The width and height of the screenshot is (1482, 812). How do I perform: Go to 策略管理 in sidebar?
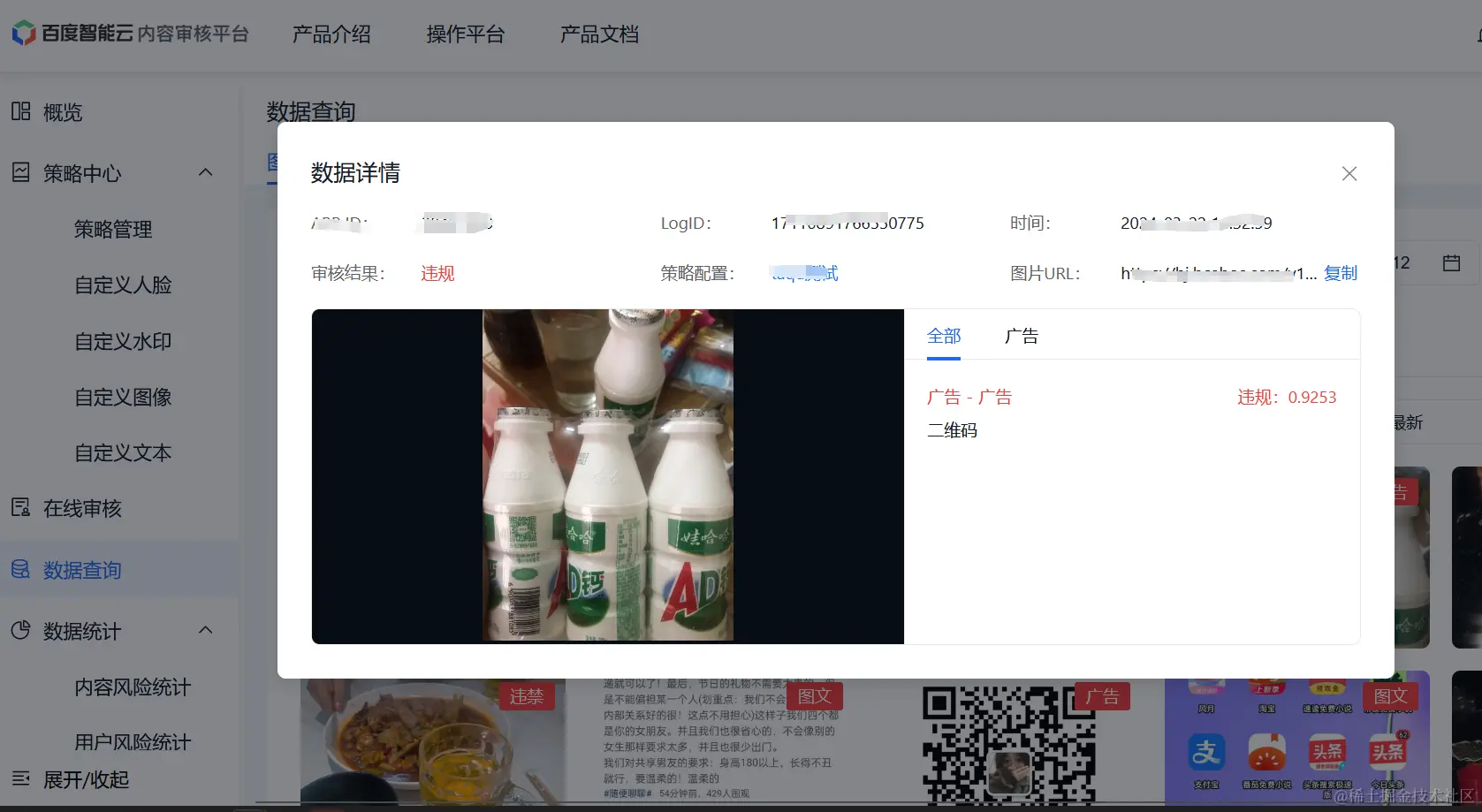[113, 229]
